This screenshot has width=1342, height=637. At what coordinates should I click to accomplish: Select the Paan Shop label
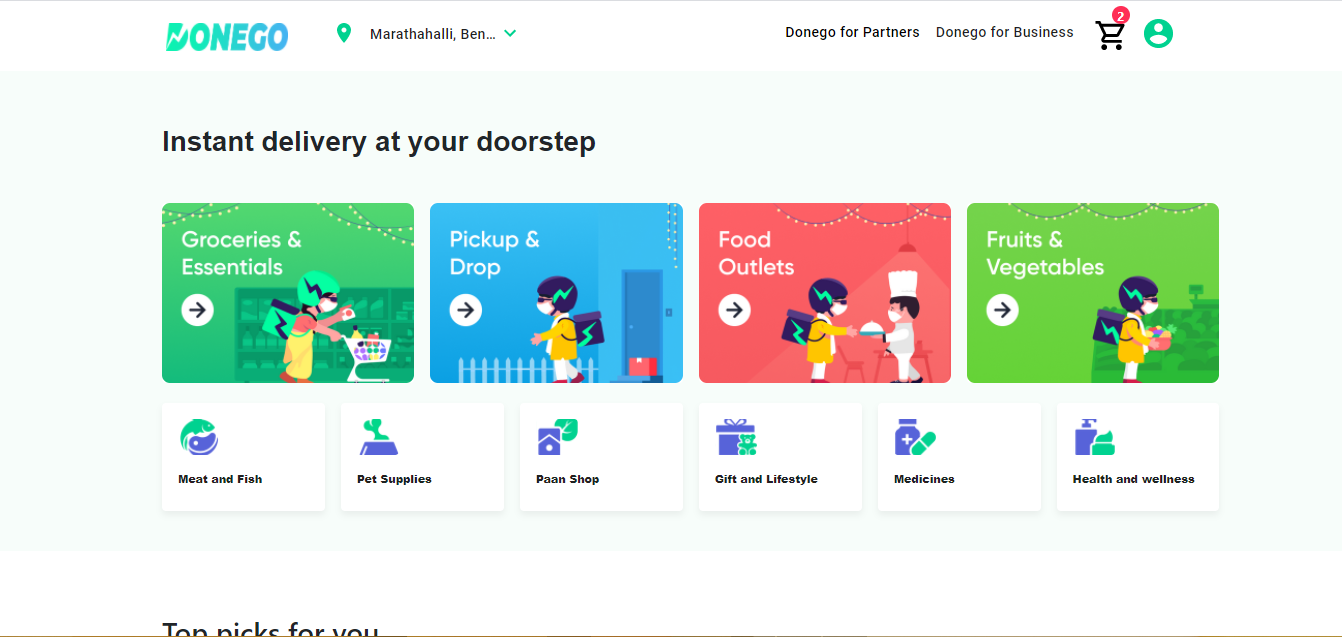(567, 479)
